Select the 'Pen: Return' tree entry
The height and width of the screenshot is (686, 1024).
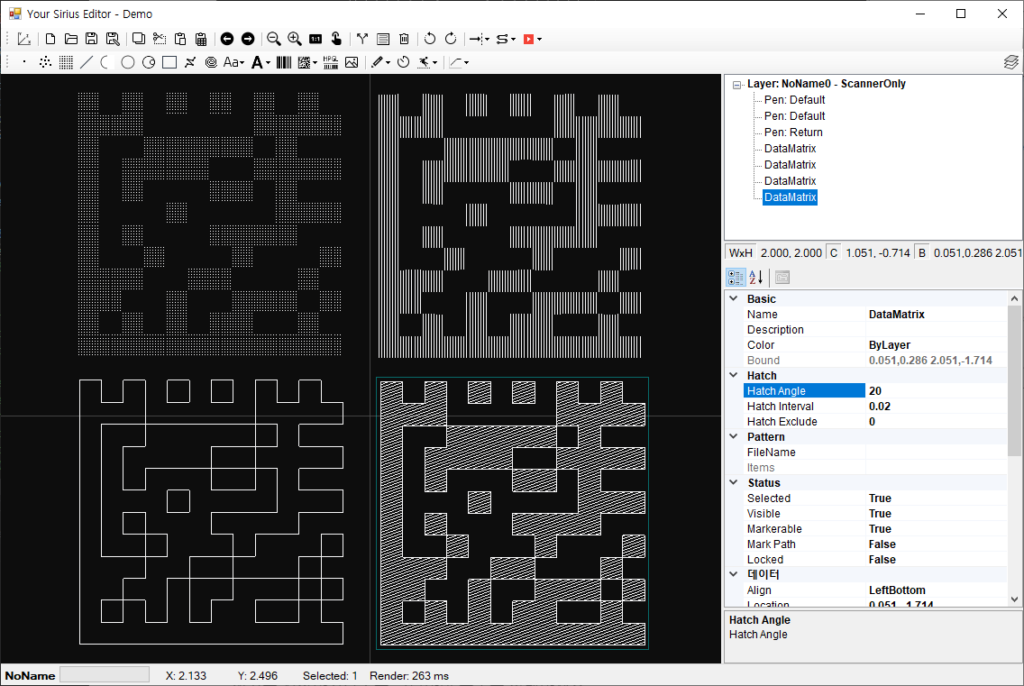click(x=793, y=132)
